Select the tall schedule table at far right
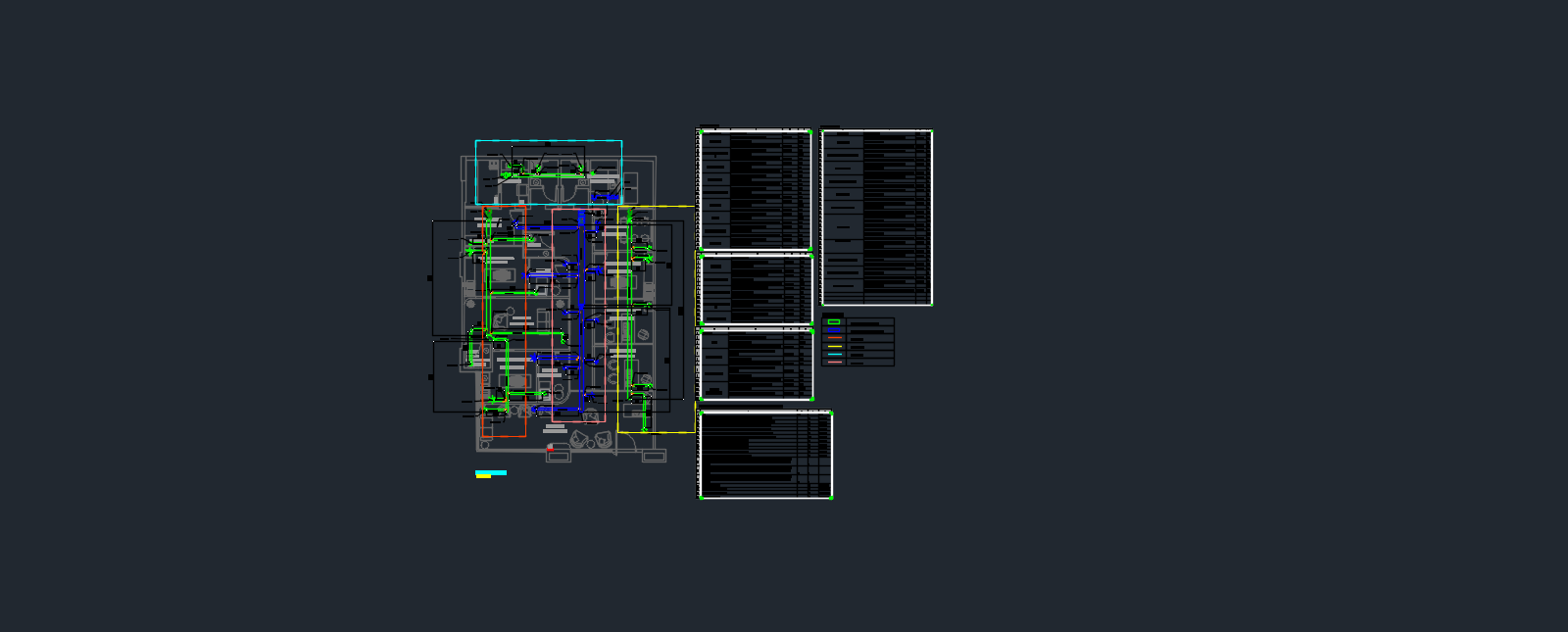 [876, 218]
